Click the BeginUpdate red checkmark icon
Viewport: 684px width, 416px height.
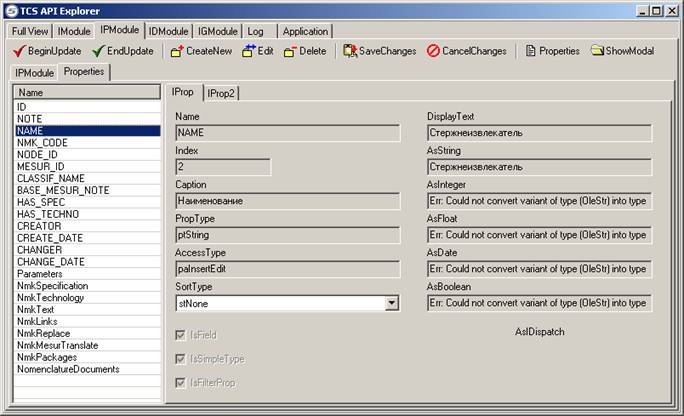click(20, 51)
